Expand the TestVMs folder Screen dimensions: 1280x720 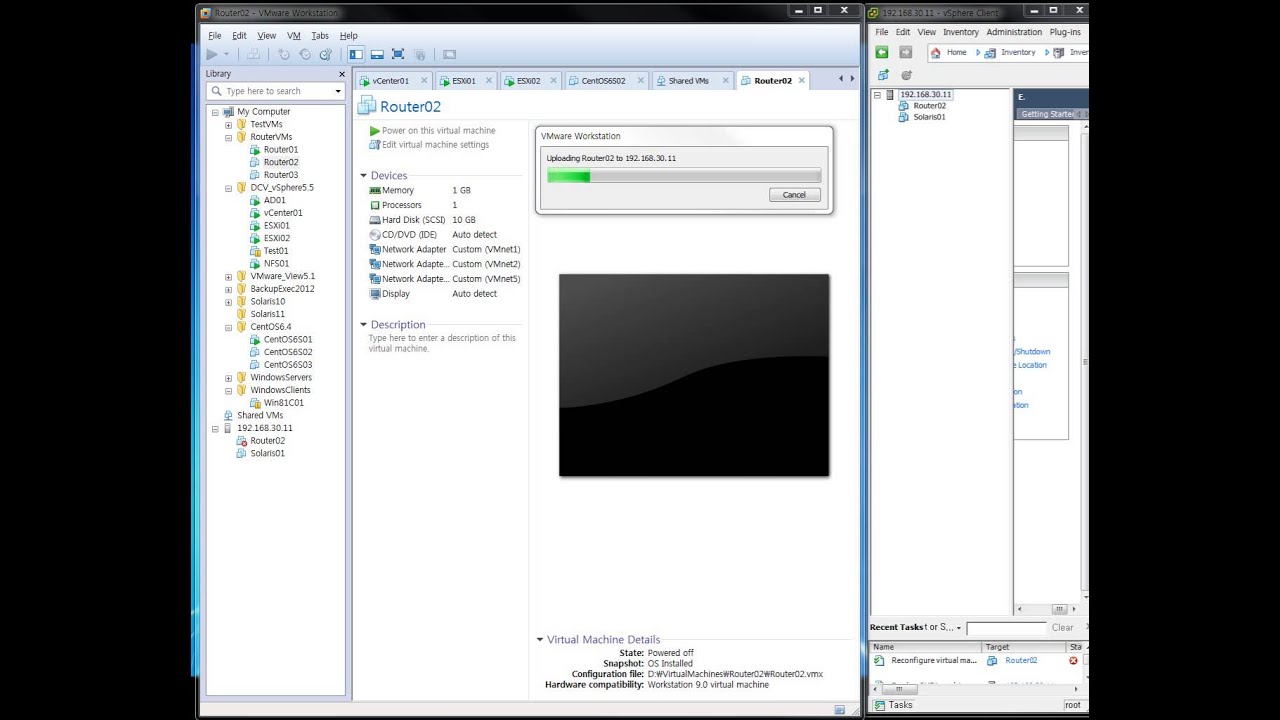pos(228,125)
